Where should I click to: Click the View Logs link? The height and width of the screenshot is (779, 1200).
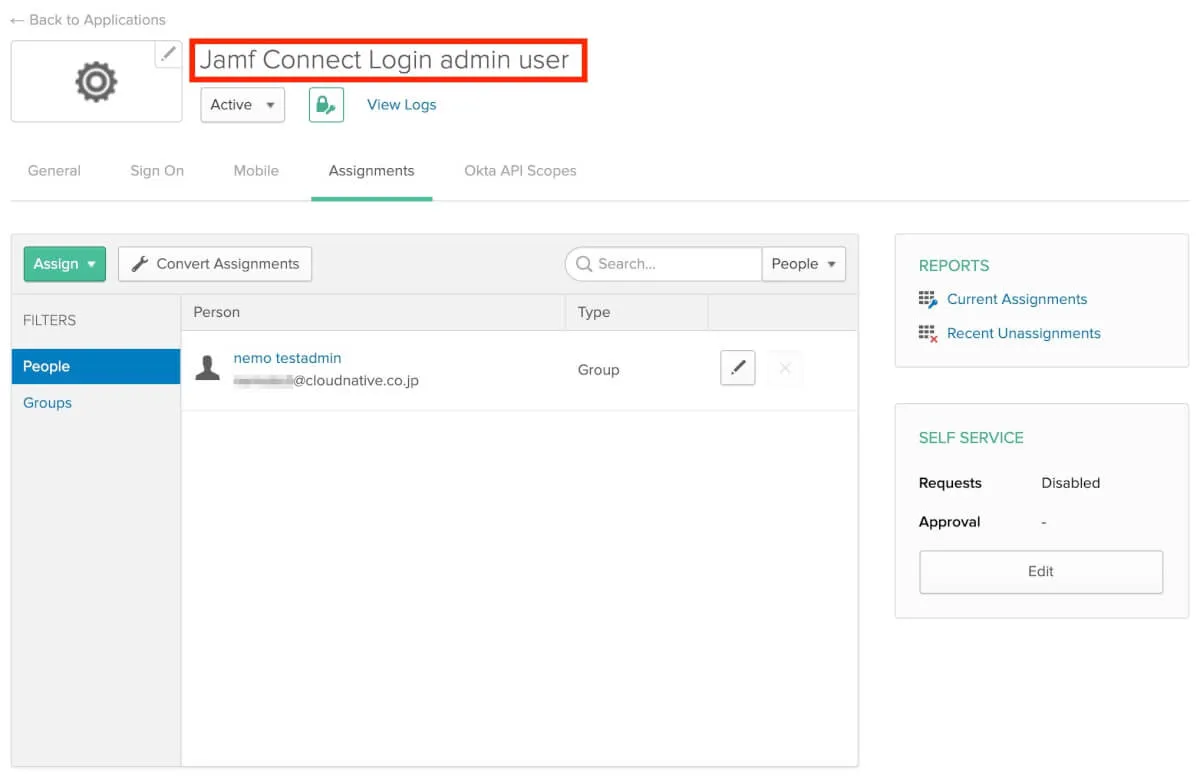401,105
